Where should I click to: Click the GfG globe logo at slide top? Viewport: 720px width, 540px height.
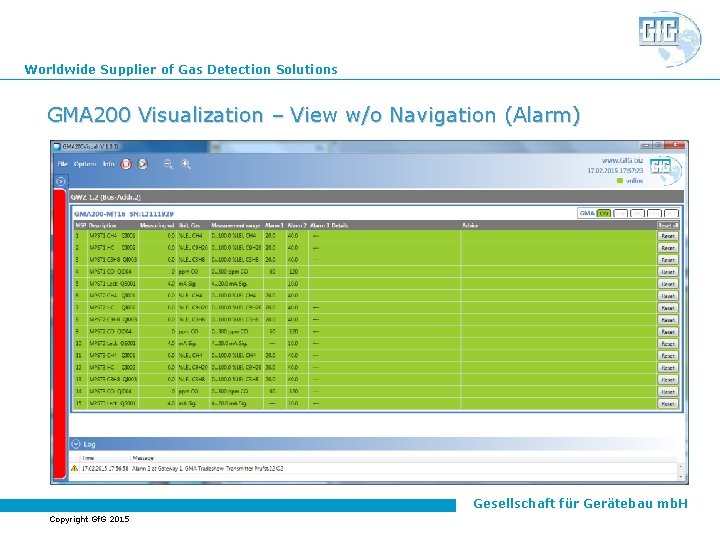(x=669, y=39)
